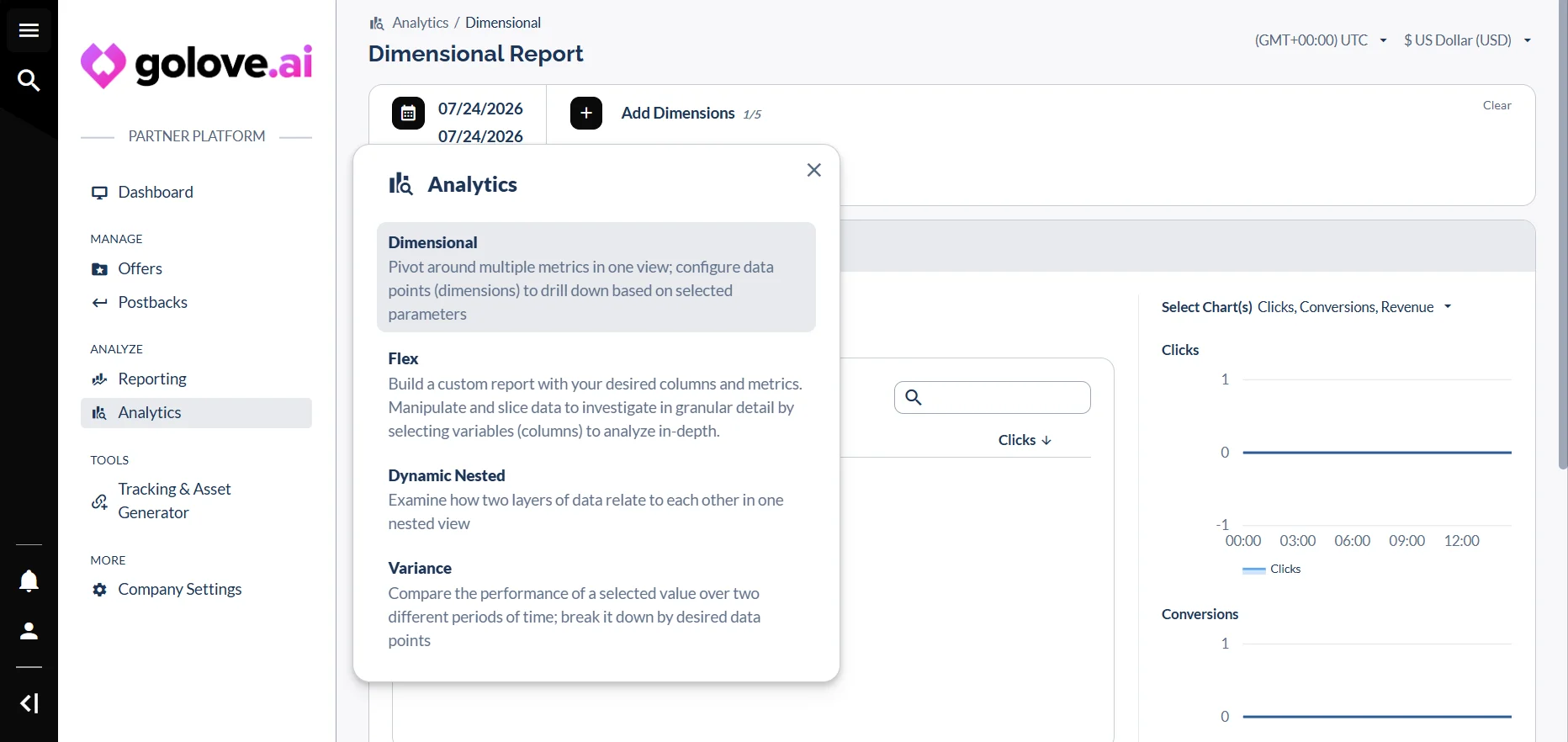Click the search magnifier in the left rail
This screenshot has width=1568, height=742.
click(29, 81)
